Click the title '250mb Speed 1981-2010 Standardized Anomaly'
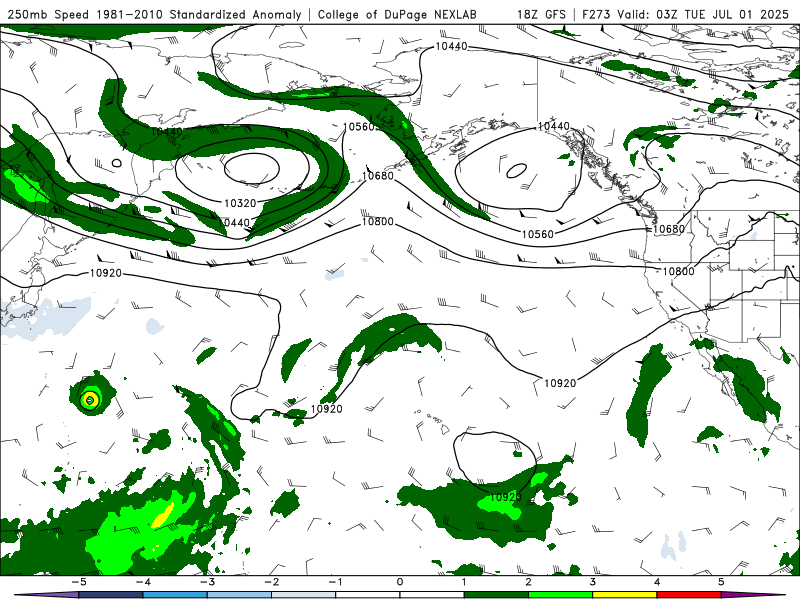Image resolution: width=800 pixels, height=600 pixels. 155,14
